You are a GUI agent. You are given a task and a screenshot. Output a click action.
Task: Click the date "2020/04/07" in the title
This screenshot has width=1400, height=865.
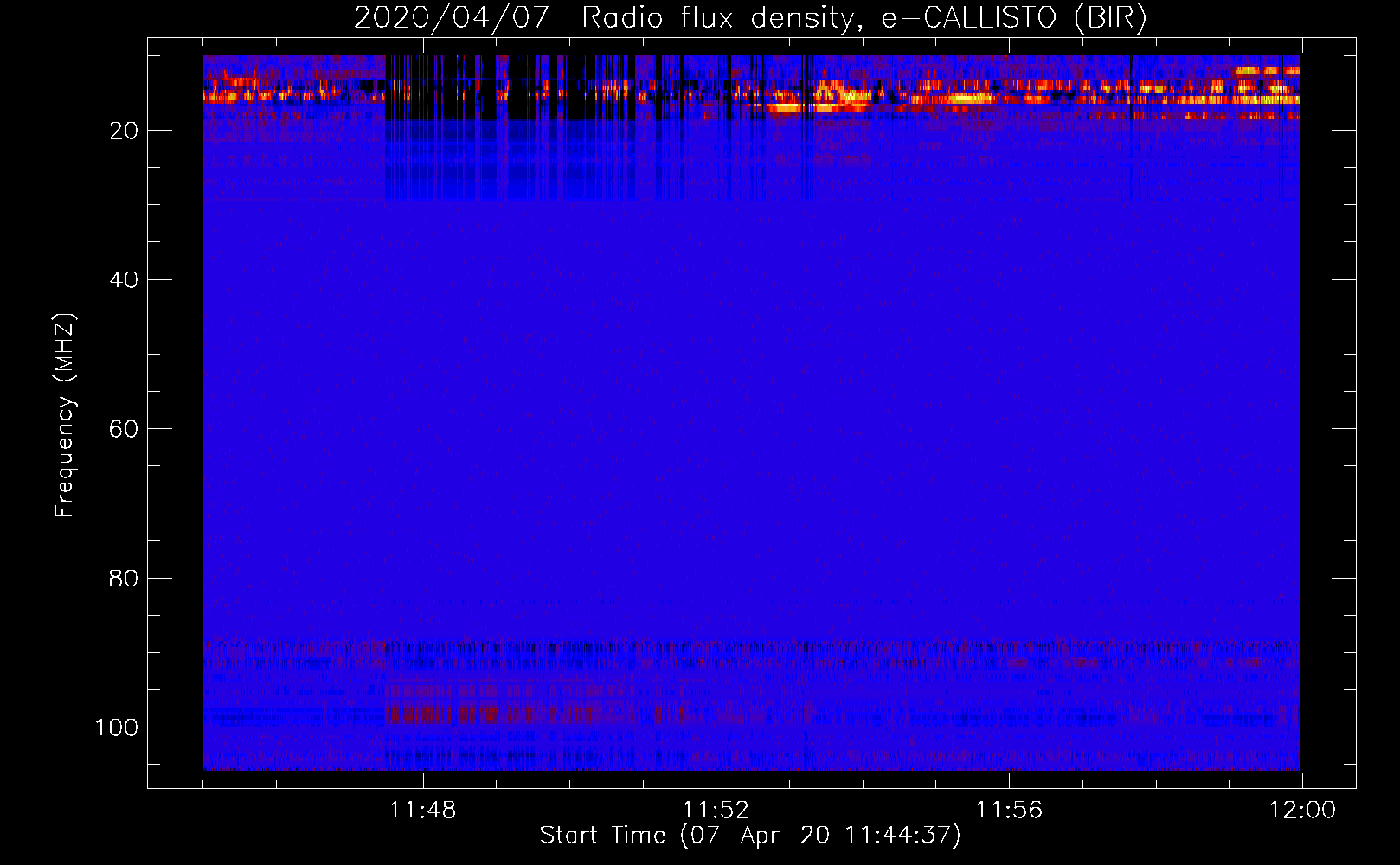451,18
